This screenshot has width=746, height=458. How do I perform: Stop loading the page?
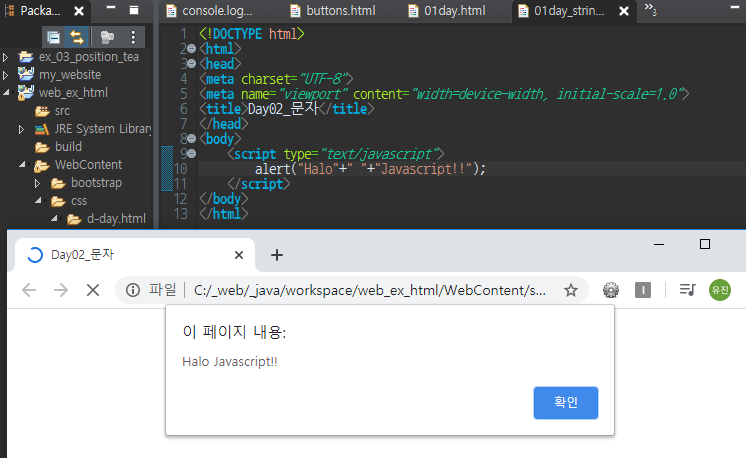click(x=93, y=290)
